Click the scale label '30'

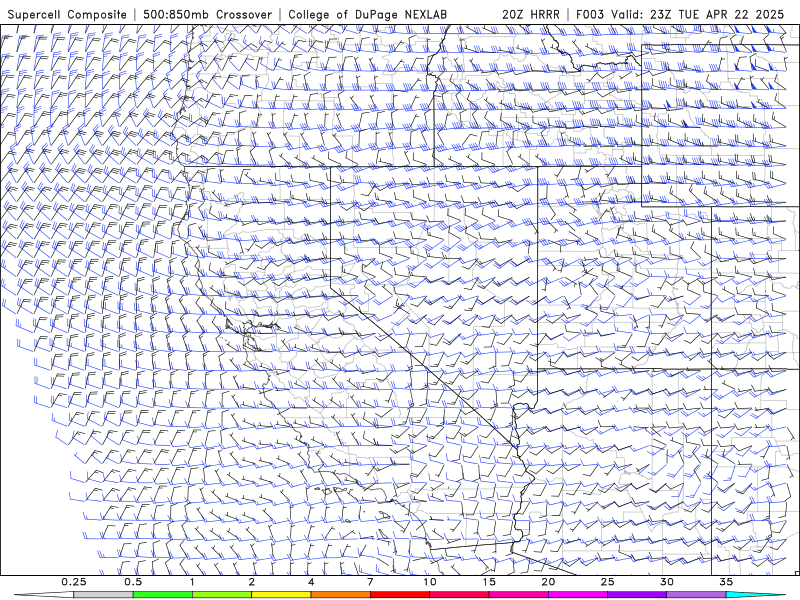pos(666,582)
